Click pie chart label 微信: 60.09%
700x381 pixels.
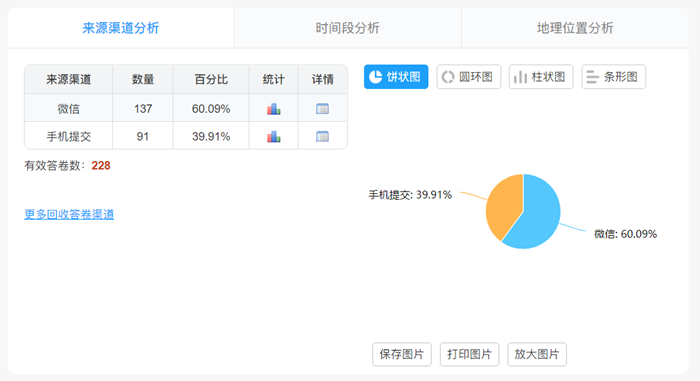point(625,234)
